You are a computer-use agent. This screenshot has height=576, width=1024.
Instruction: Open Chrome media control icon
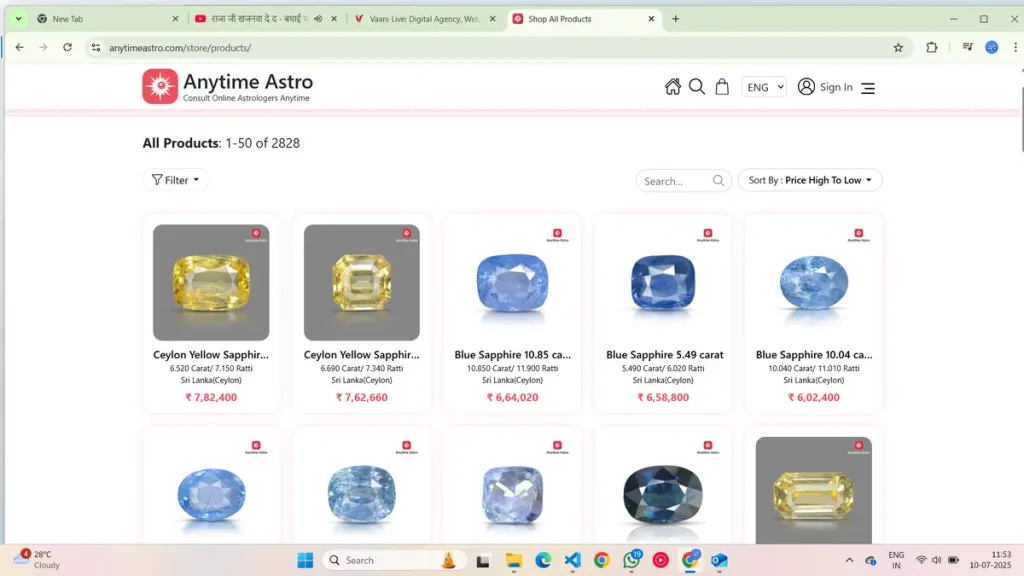click(968, 47)
